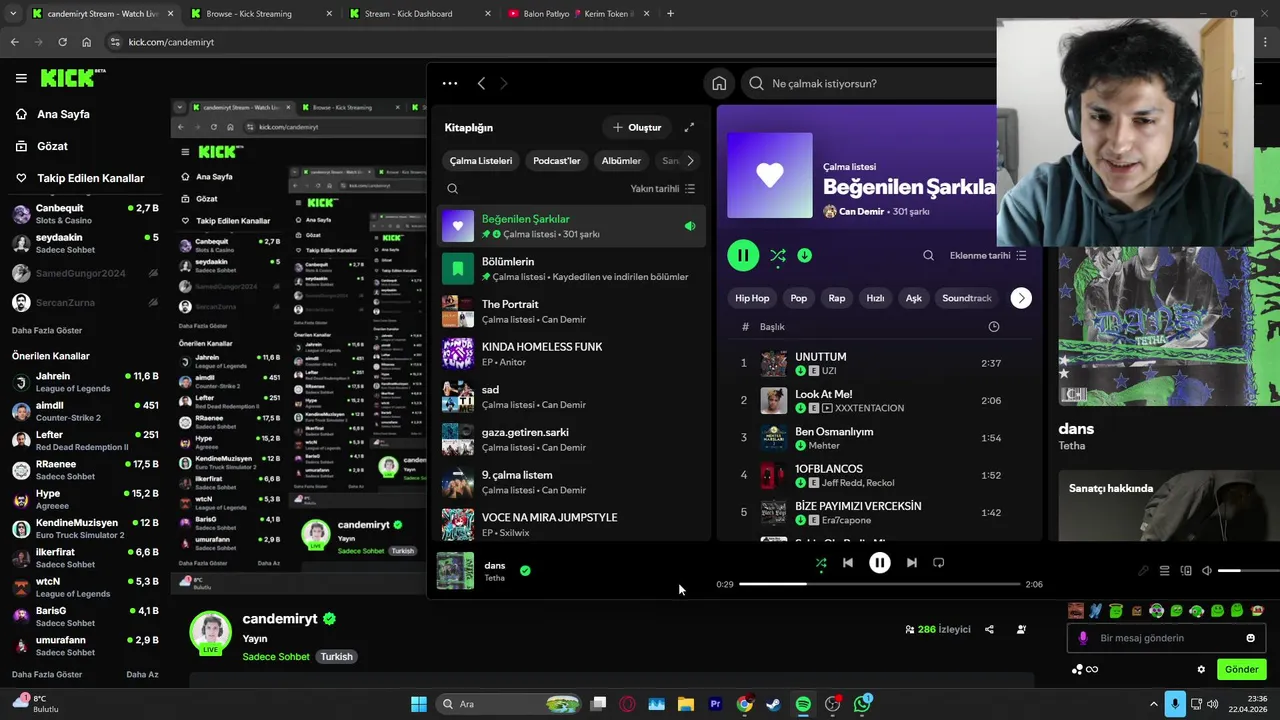Share the candemiryt stream
1280x720 pixels.
(x=989, y=630)
